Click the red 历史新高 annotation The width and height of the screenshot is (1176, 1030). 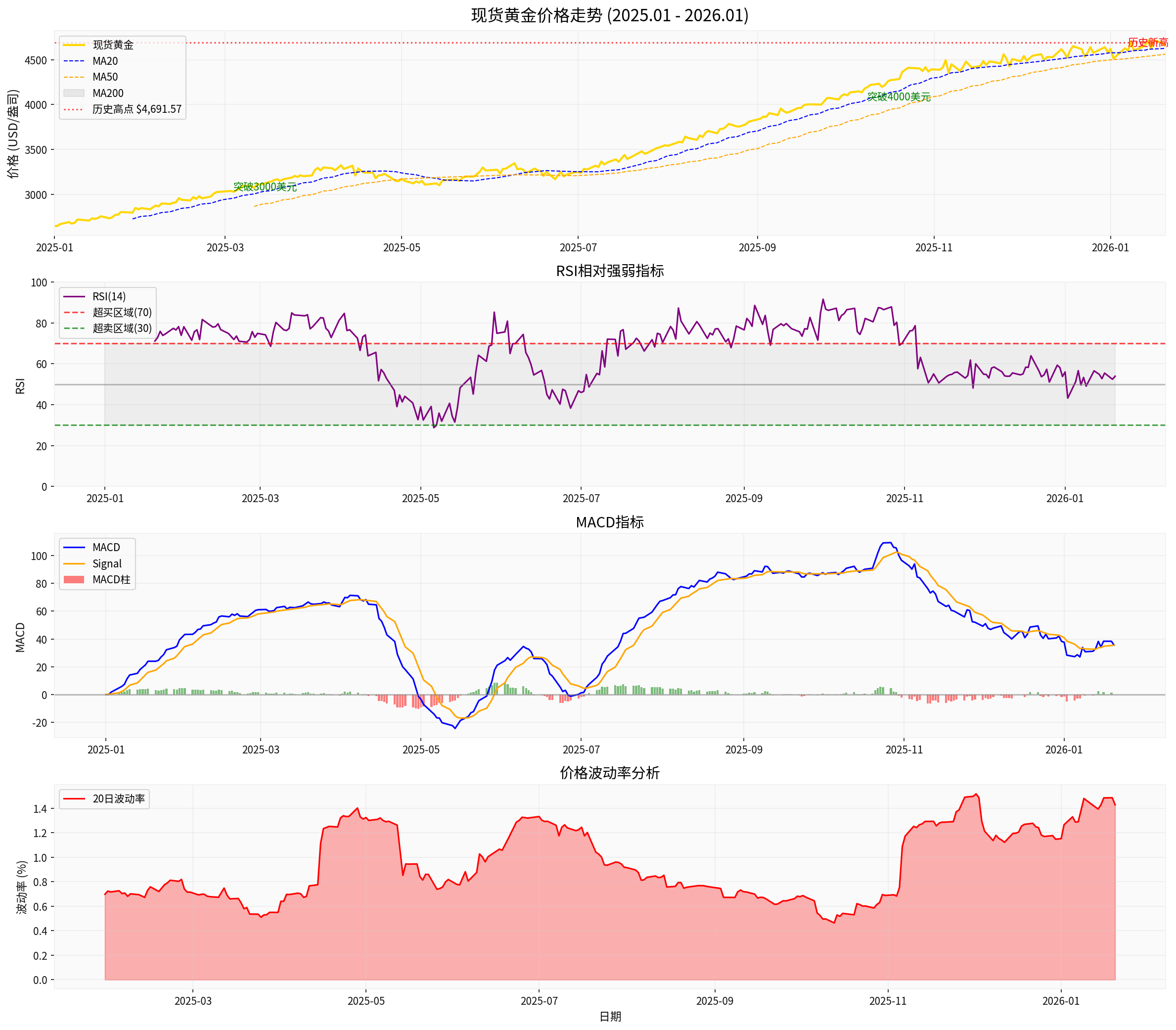(1147, 43)
